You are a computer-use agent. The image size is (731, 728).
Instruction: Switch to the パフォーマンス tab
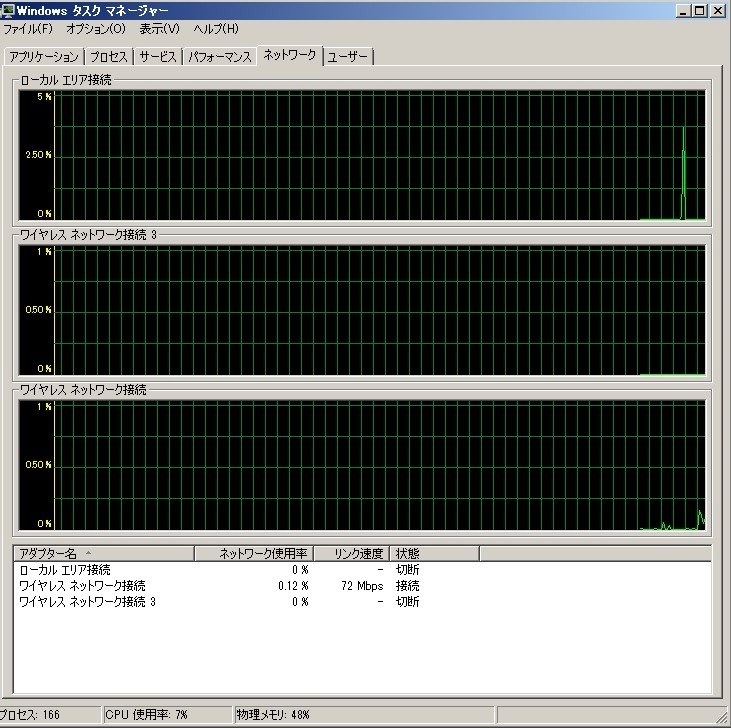click(220, 57)
